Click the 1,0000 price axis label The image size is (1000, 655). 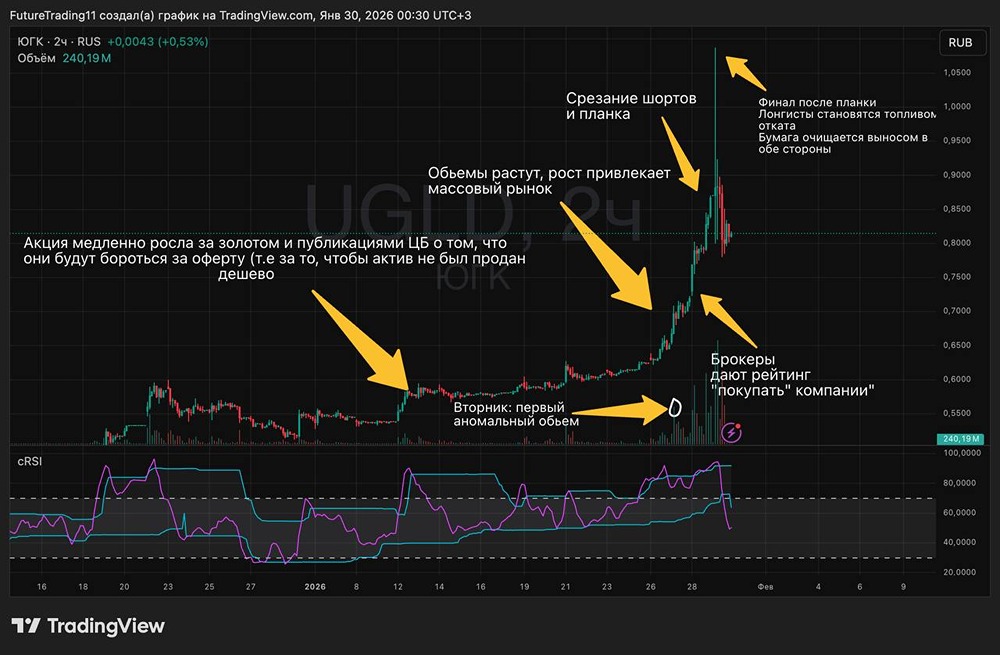pos(957,107)
